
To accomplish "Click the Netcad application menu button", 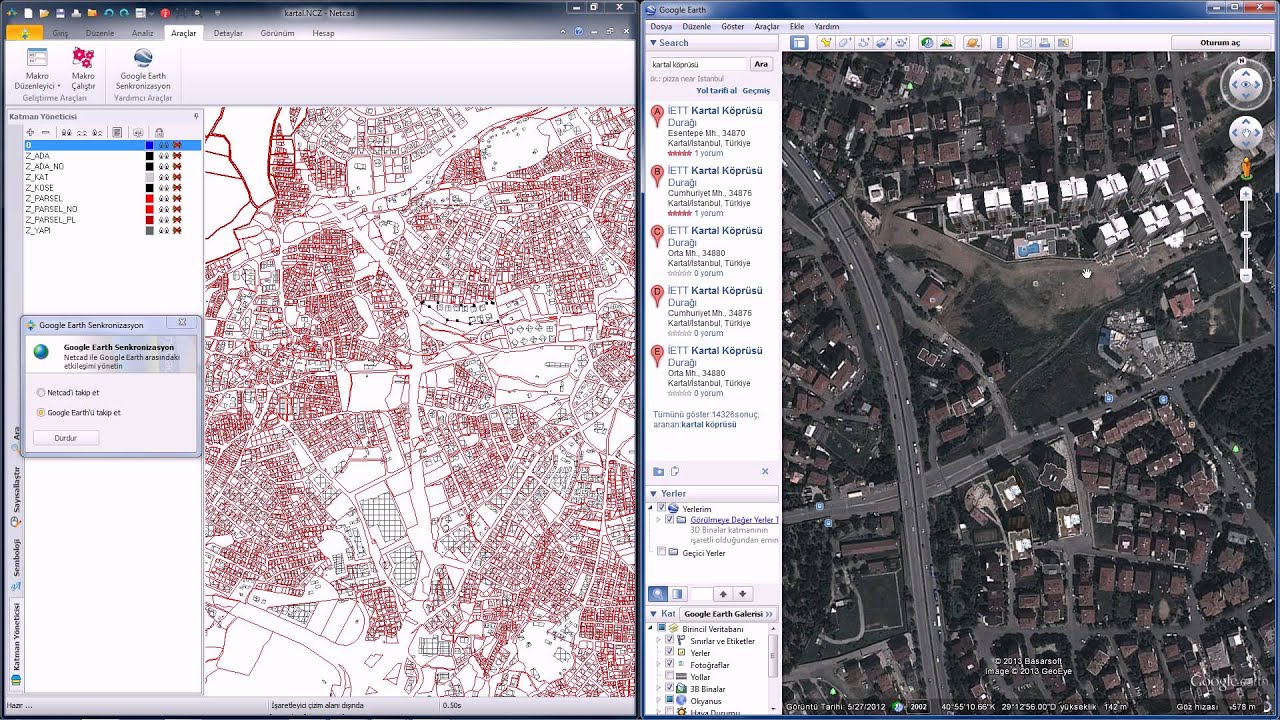I will click(x=24, y=33).
